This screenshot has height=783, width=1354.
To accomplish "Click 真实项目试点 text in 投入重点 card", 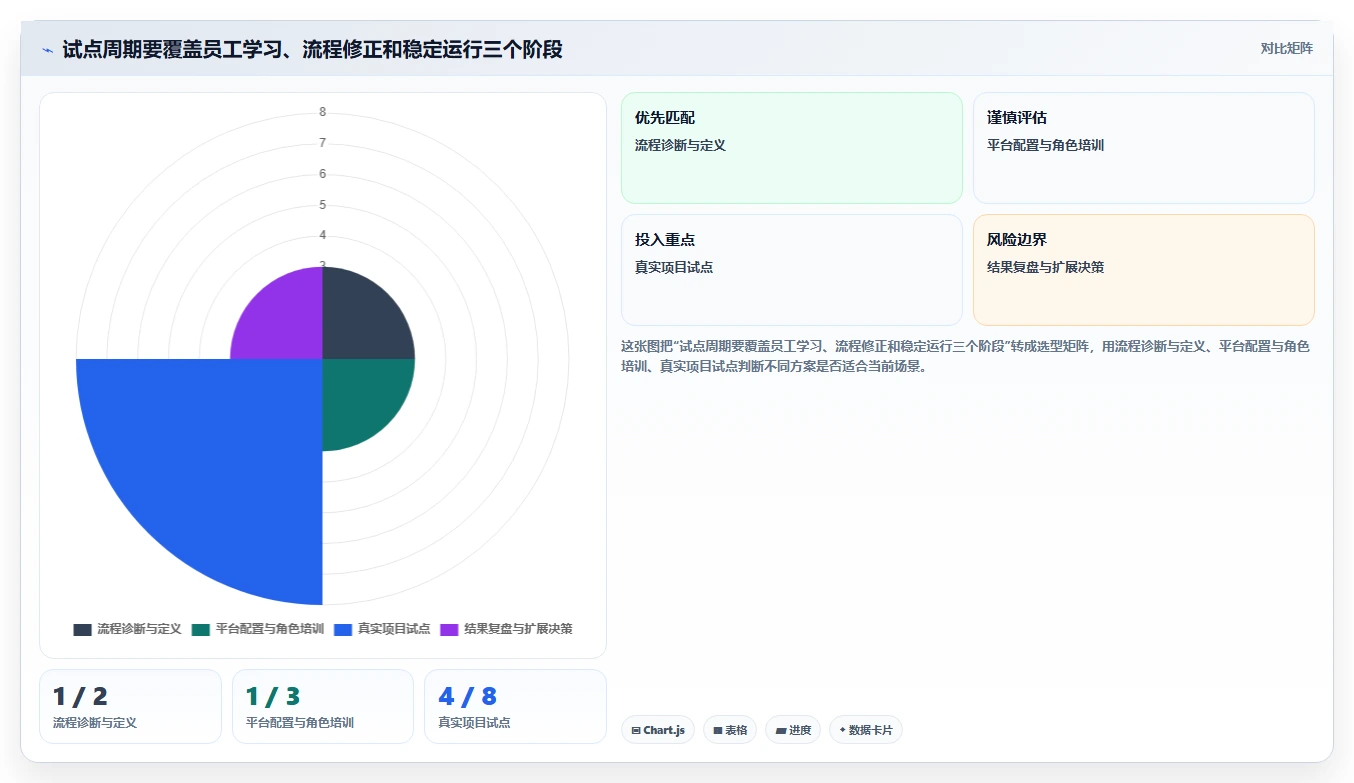I will 674,267.
